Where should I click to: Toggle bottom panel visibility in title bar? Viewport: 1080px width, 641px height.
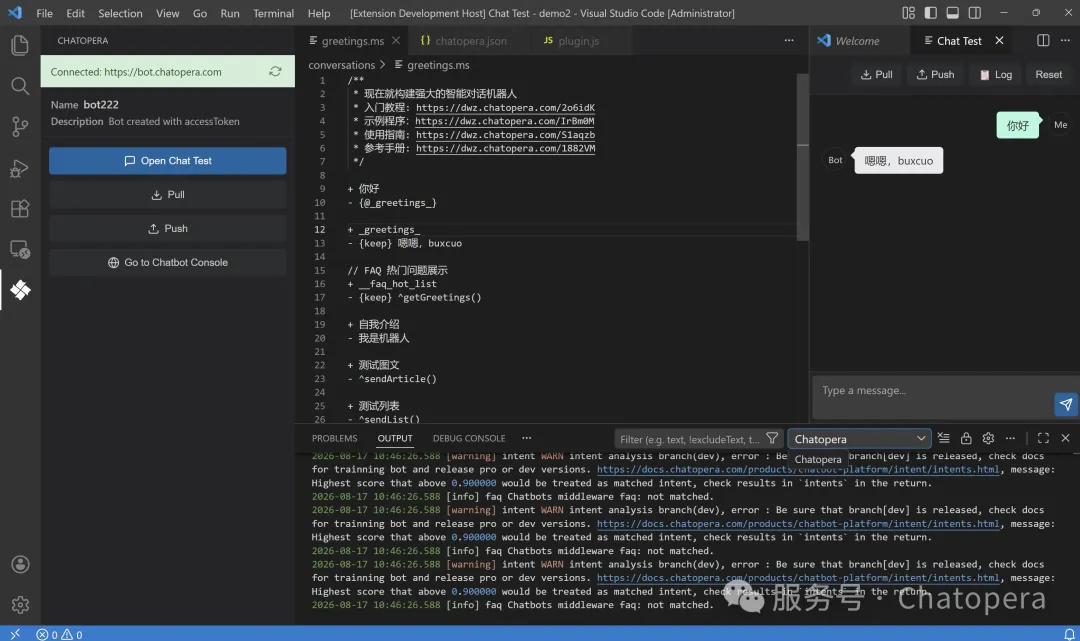pyautogui.click(x=953, y=13)
